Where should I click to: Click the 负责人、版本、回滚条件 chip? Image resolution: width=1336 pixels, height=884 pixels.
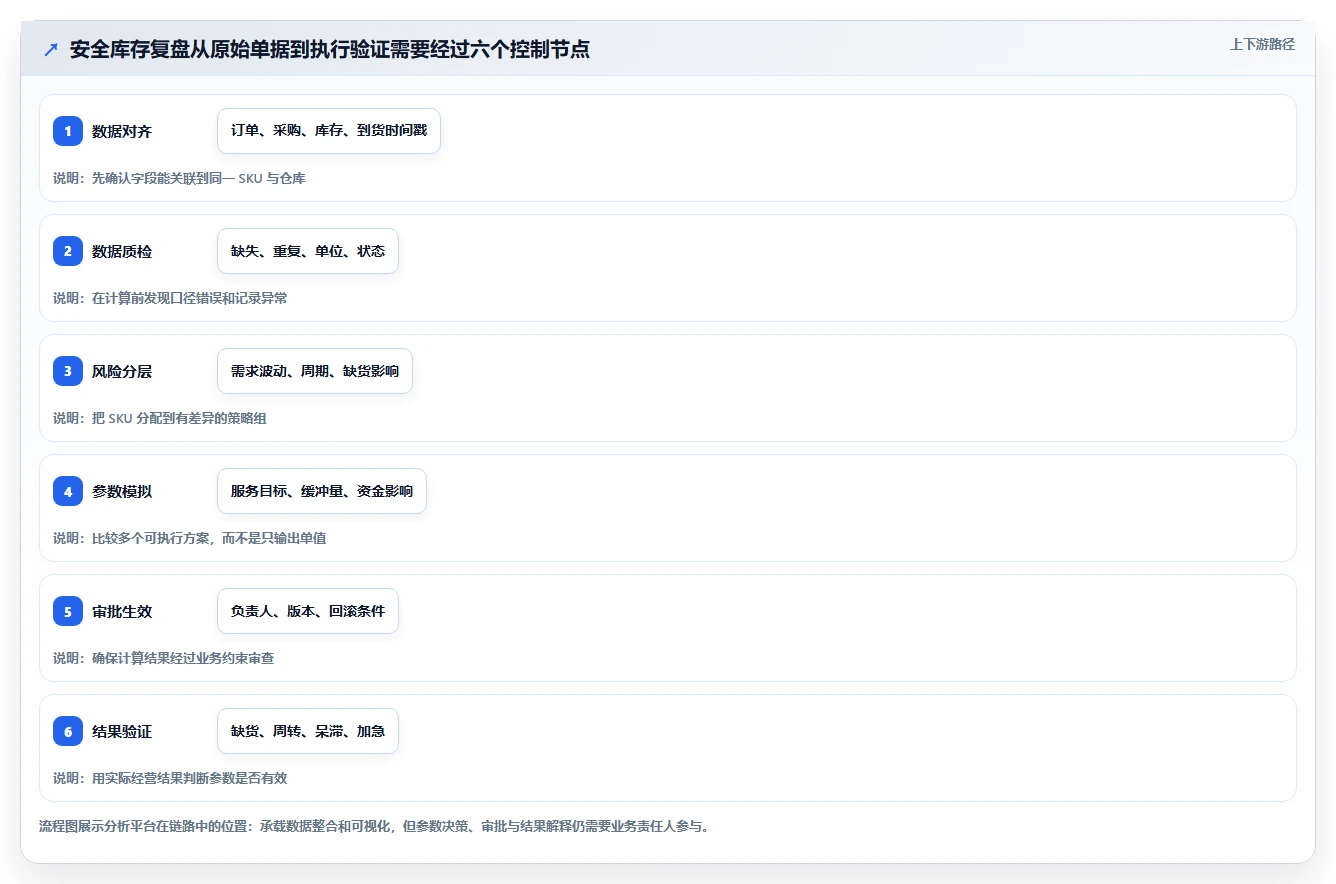tap(308, 611)
